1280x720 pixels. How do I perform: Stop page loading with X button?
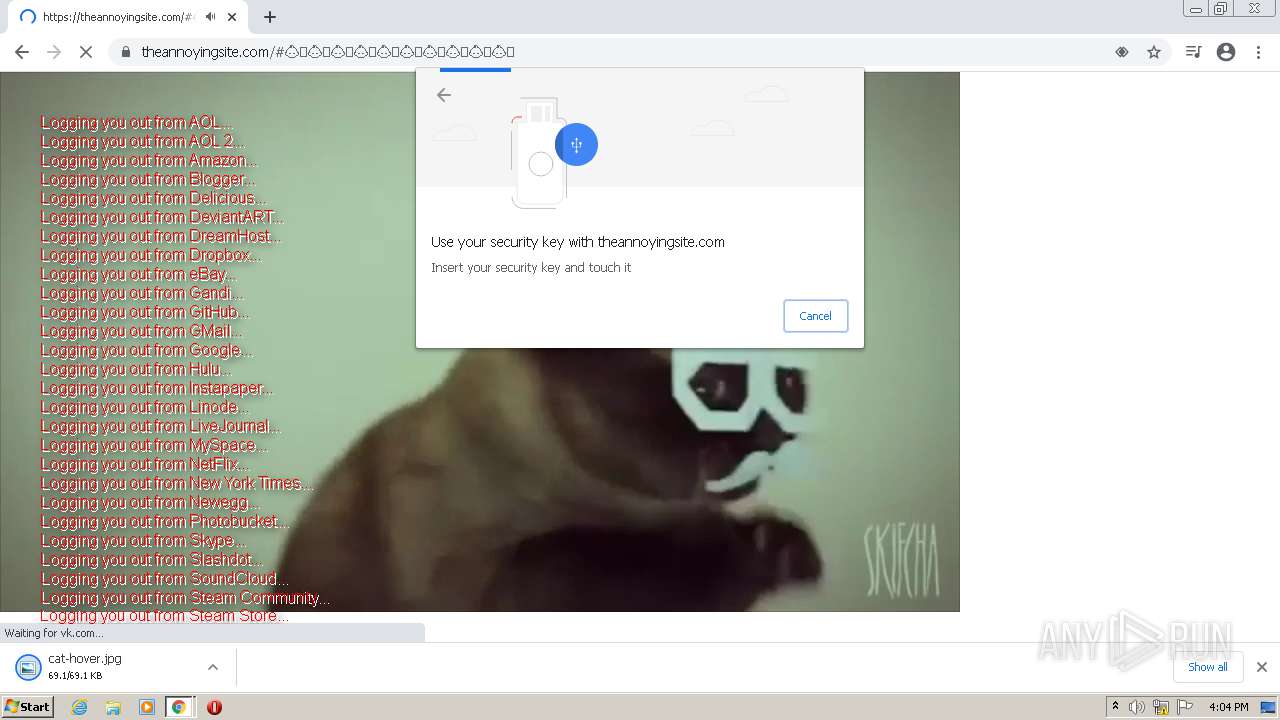pos(86,52)
